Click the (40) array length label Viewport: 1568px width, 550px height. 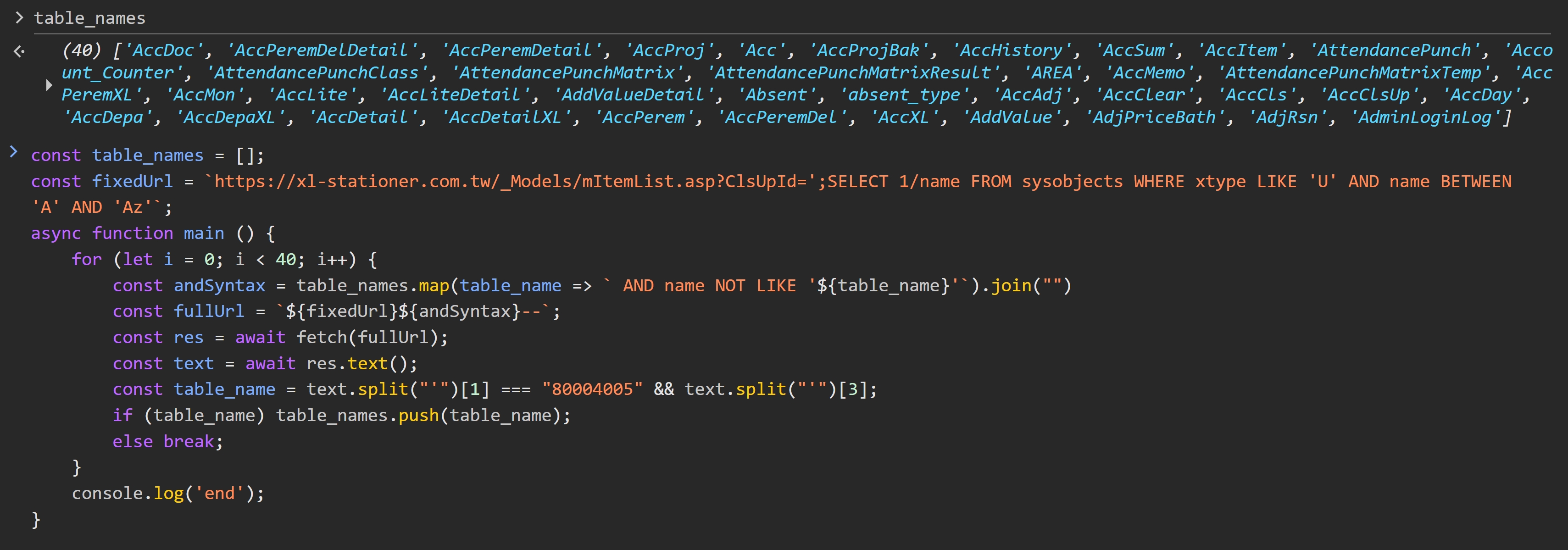point(82,50)
